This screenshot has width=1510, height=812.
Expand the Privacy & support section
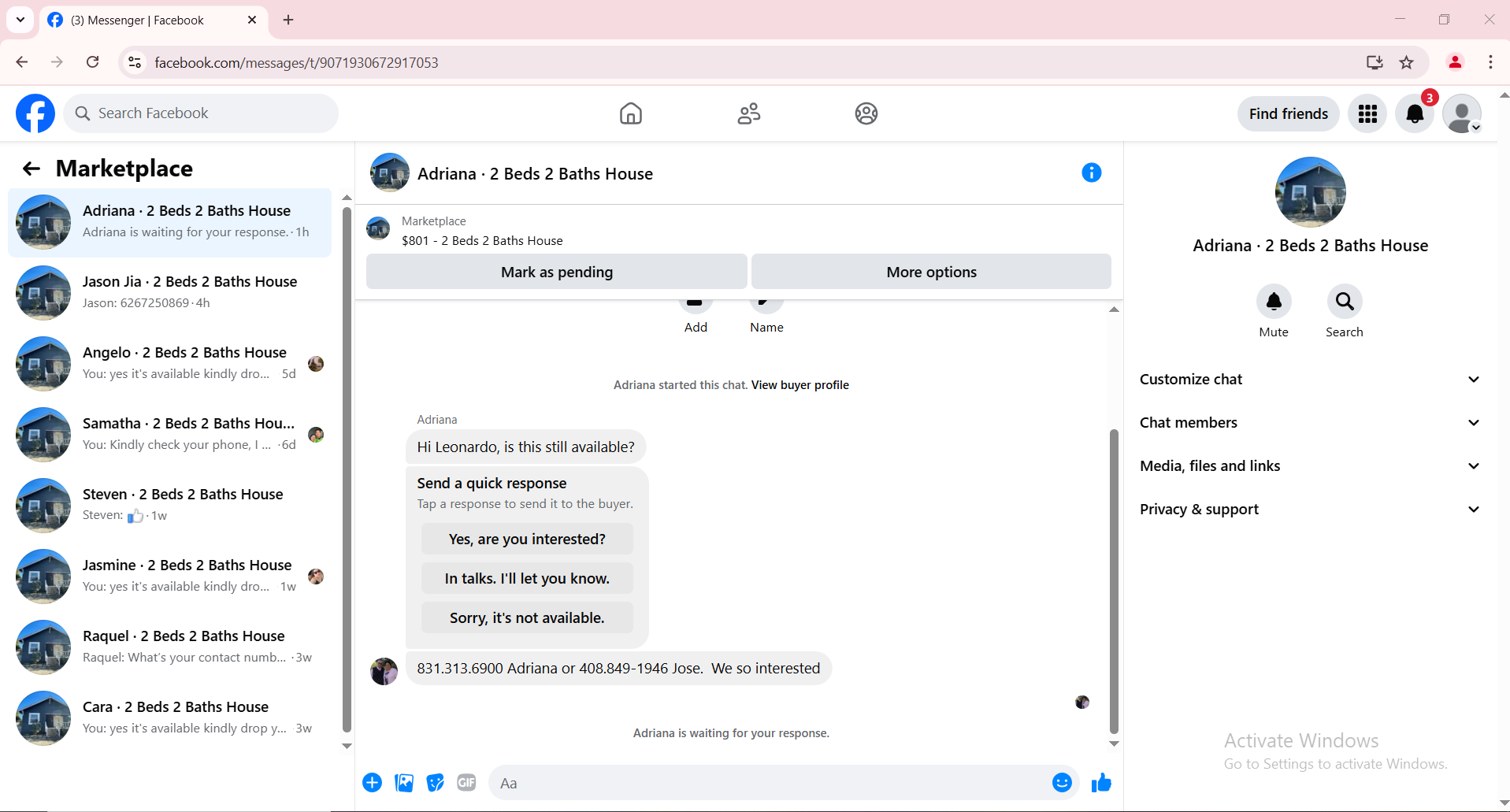click(x=1309, y=510)
